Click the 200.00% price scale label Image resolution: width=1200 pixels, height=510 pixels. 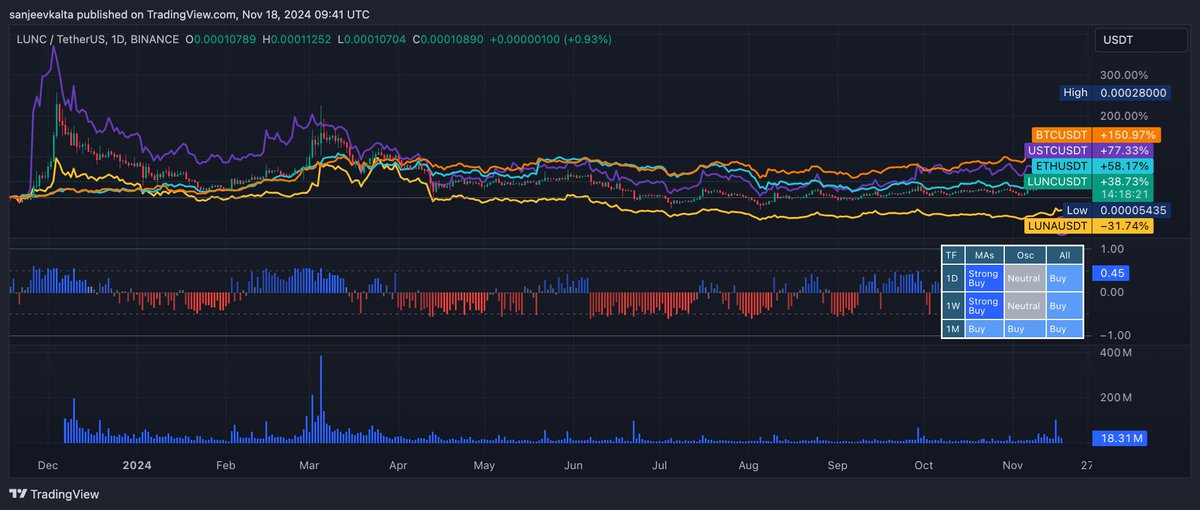click(1123, 116)
